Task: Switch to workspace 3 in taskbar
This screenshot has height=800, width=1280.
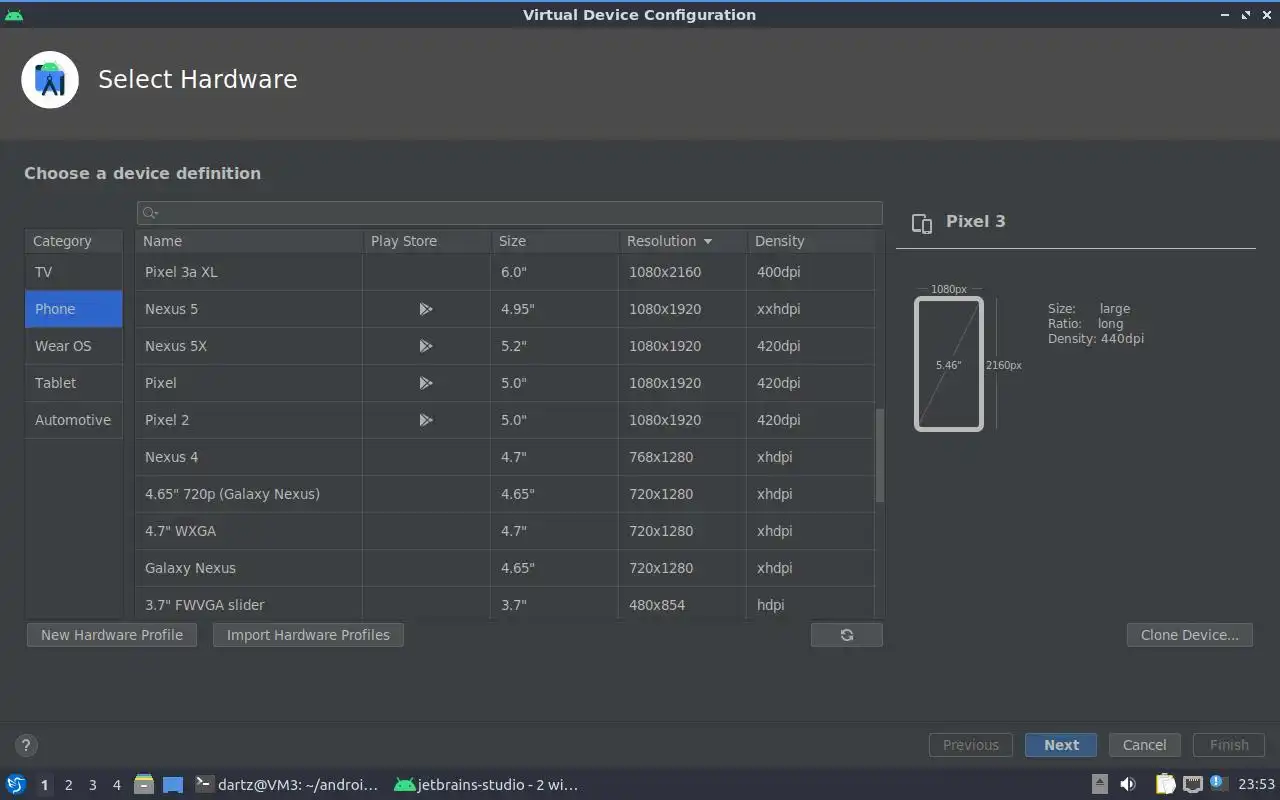Action: [92, 785]
